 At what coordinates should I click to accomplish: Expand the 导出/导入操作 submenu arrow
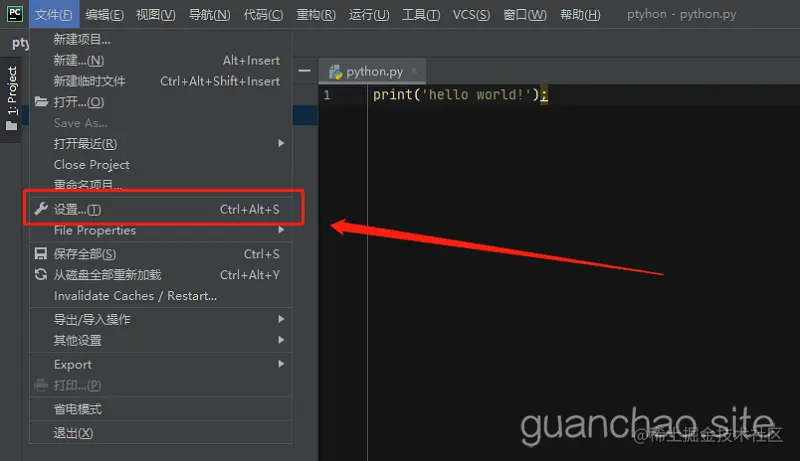(x=281, y=319)
